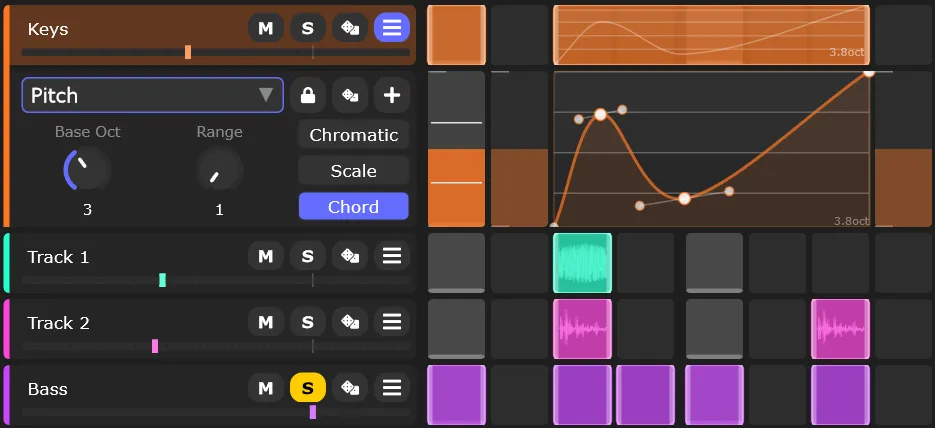Screen dimensions: 935x428
Task: Randomize Track 2 with dice icon
Action: (x=349, y=322)
